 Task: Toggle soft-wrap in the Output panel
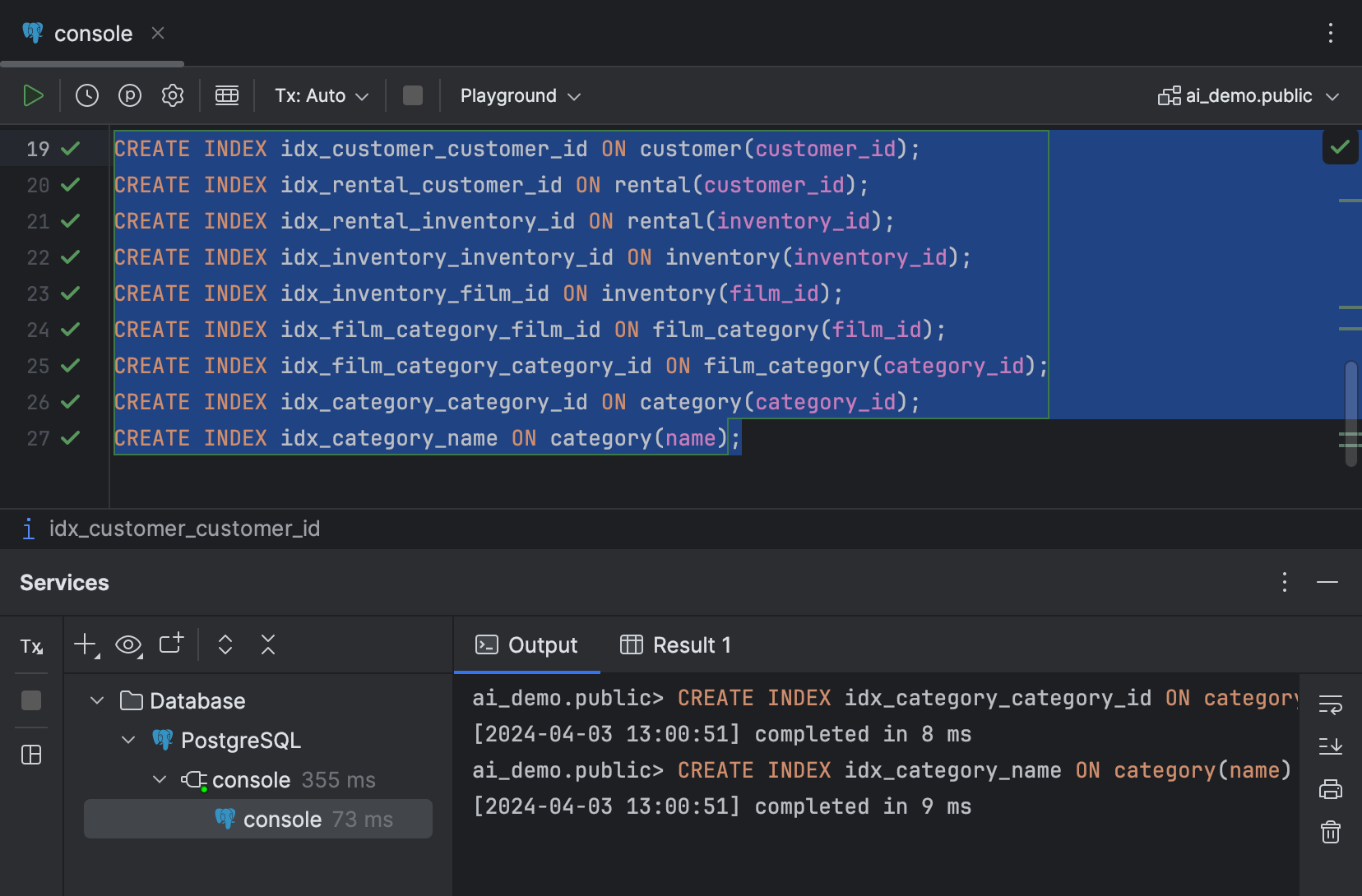coord(1331,704)
